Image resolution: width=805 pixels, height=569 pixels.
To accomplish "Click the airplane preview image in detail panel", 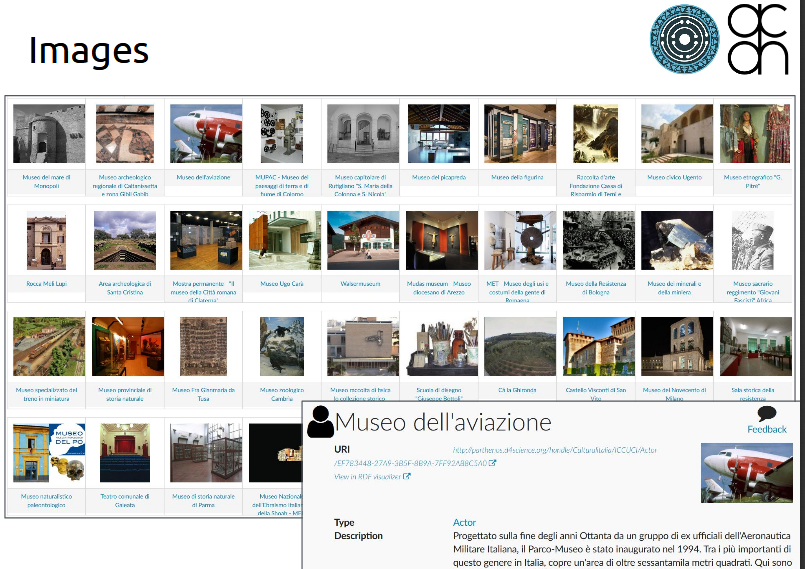I will 746,473.
